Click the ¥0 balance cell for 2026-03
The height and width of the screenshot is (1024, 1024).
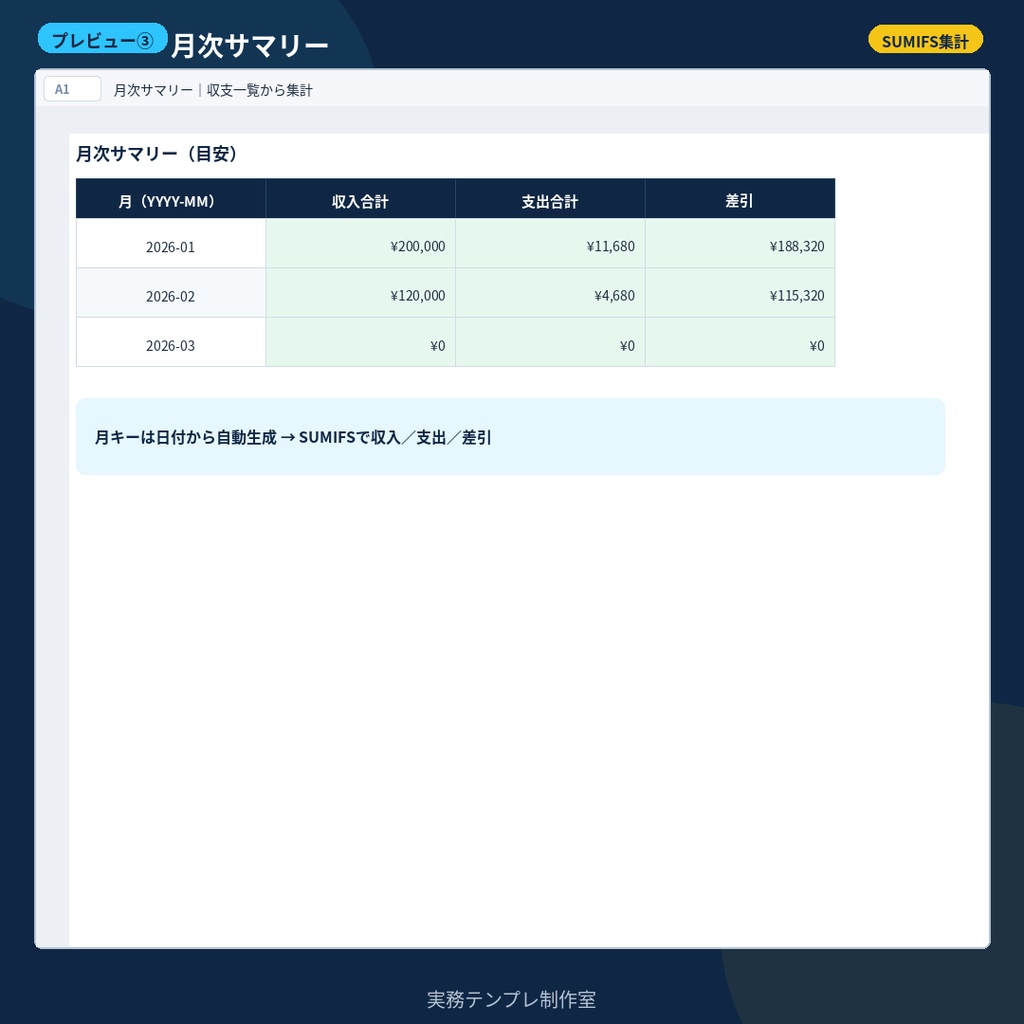tap(740, 342)
